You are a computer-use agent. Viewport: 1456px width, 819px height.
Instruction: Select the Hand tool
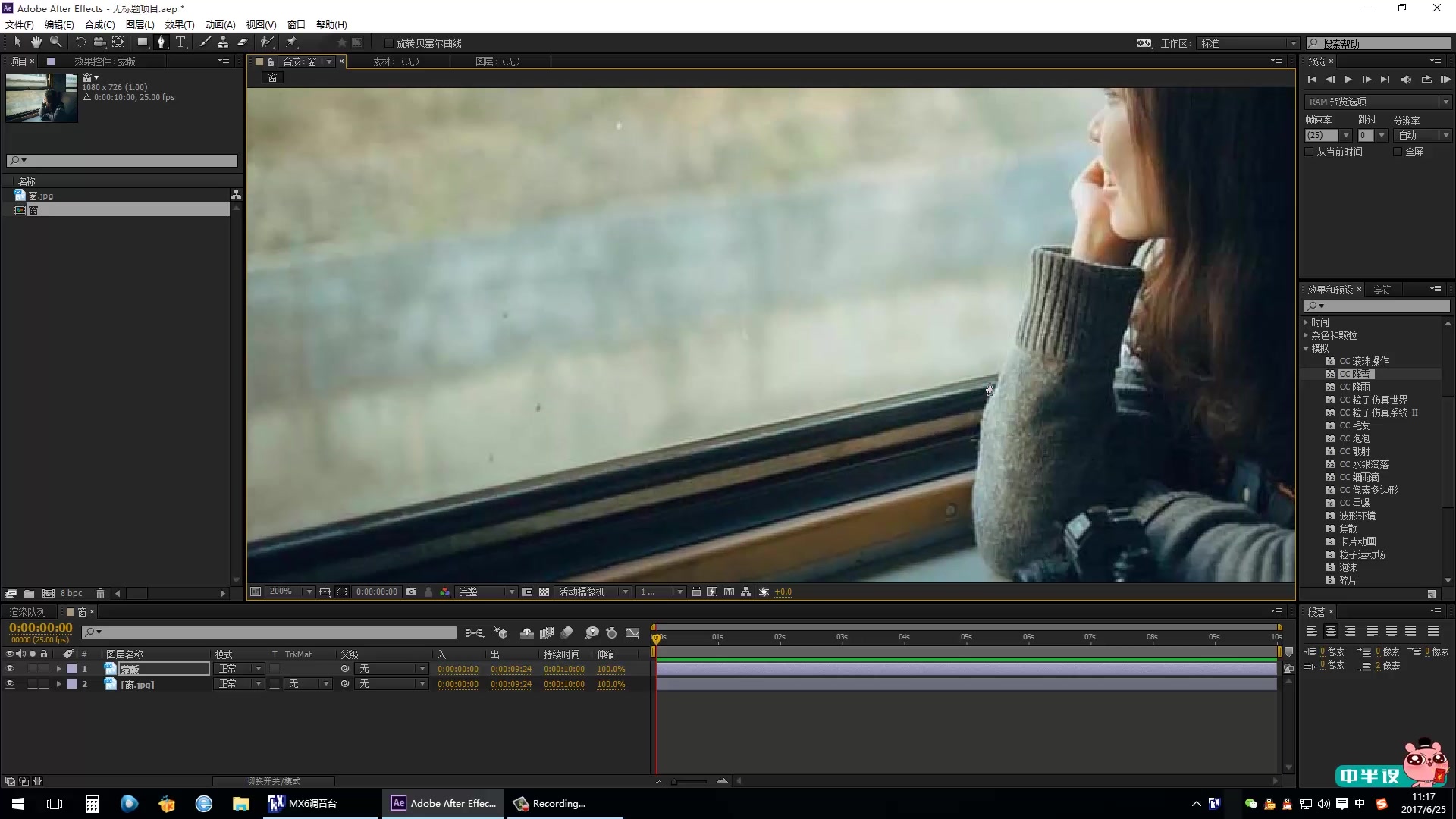(x=36, y=42)
